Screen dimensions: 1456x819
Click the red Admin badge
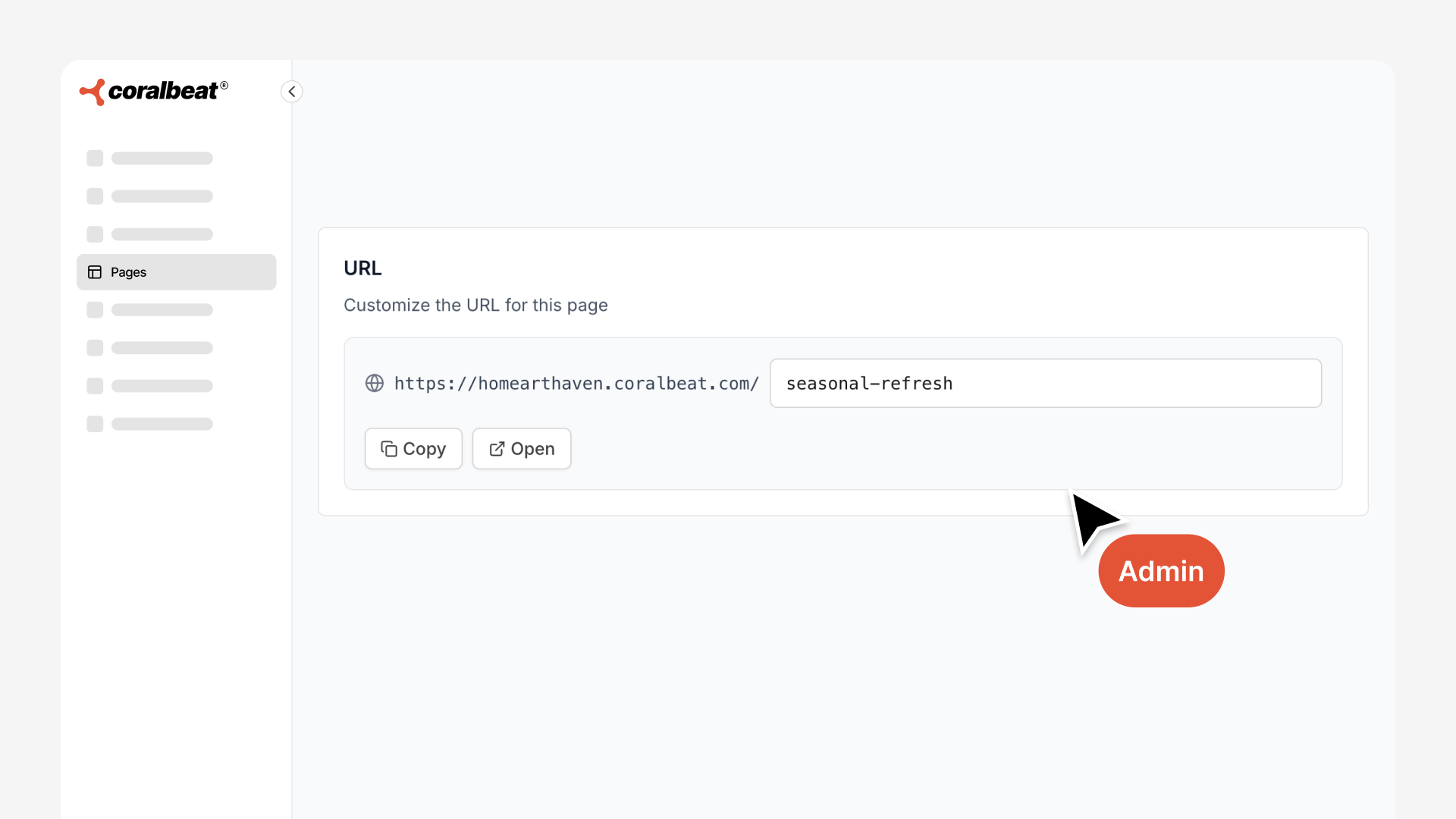[1161, 571]
